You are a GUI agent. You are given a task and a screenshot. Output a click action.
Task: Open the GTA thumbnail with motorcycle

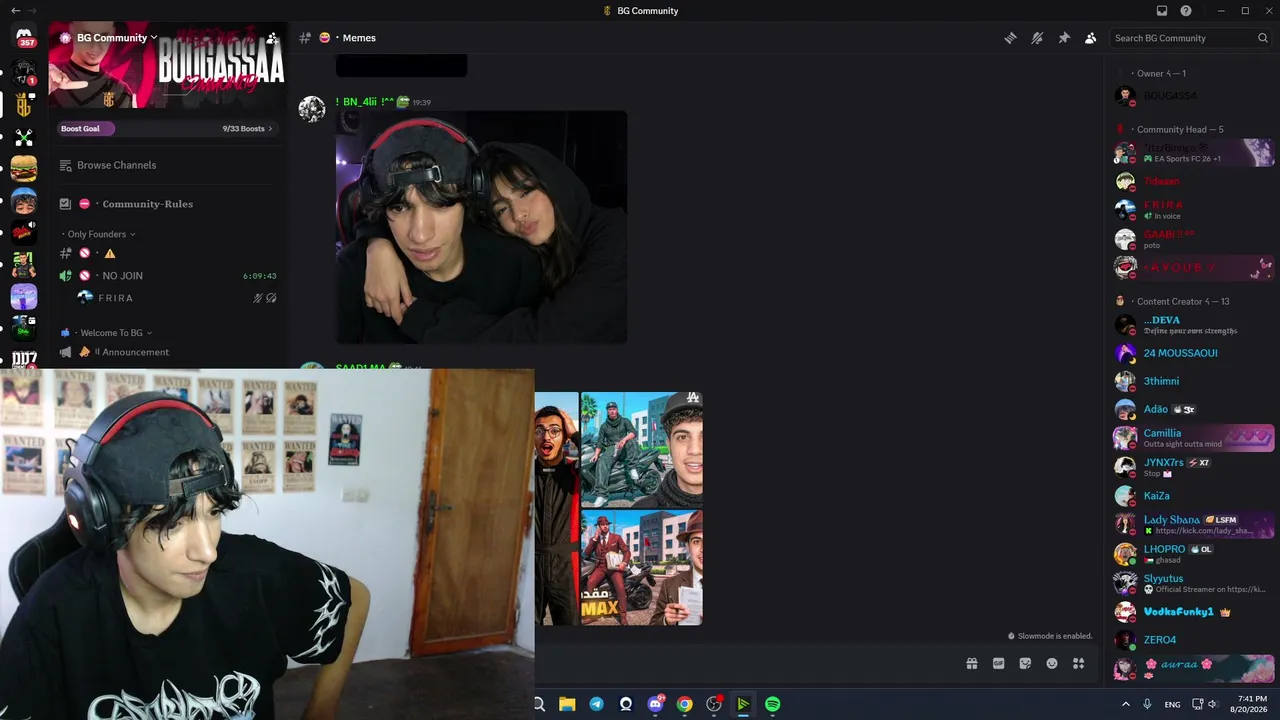(x=642, y=449)
